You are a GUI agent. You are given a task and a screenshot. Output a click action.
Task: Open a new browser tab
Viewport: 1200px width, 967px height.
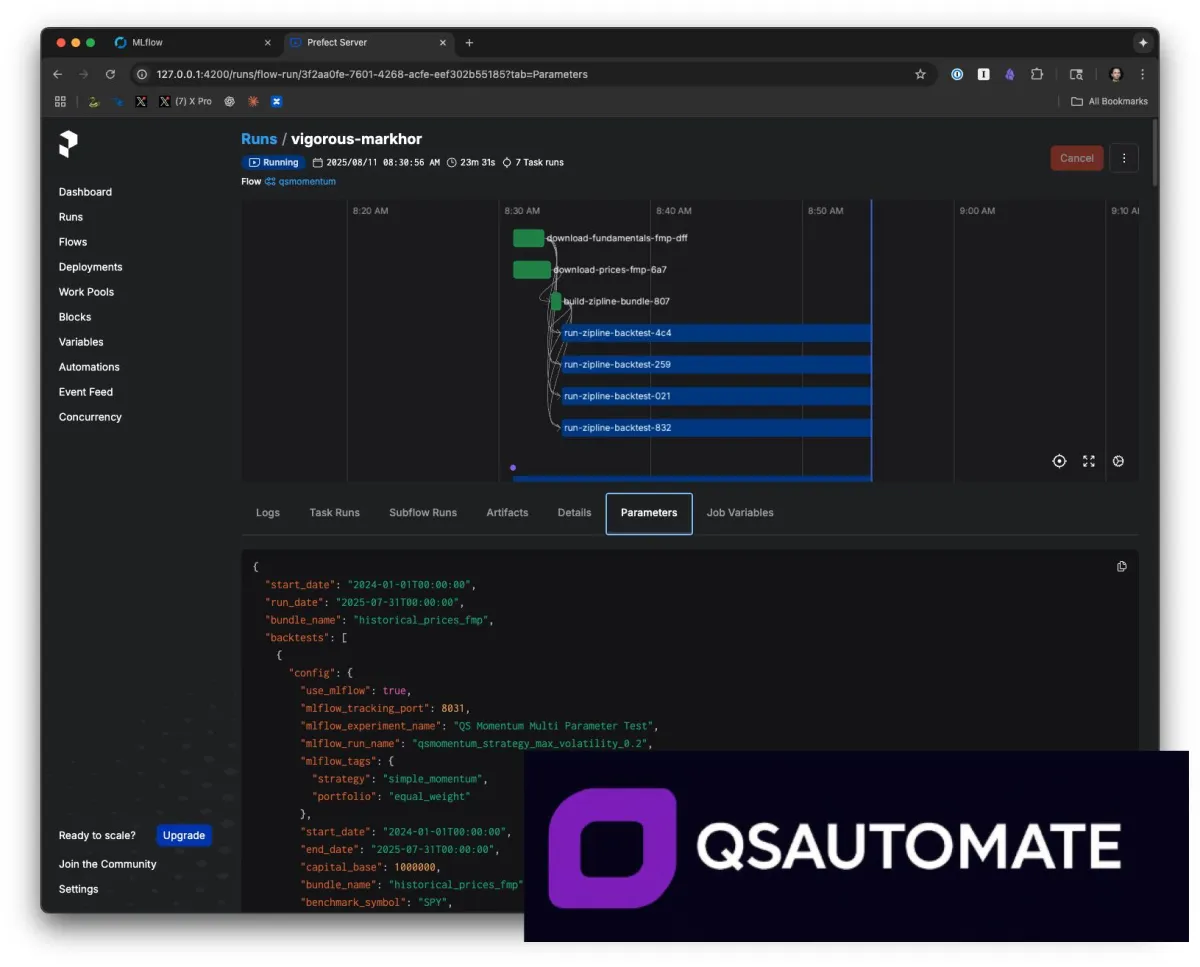click(x=469, y=43)
